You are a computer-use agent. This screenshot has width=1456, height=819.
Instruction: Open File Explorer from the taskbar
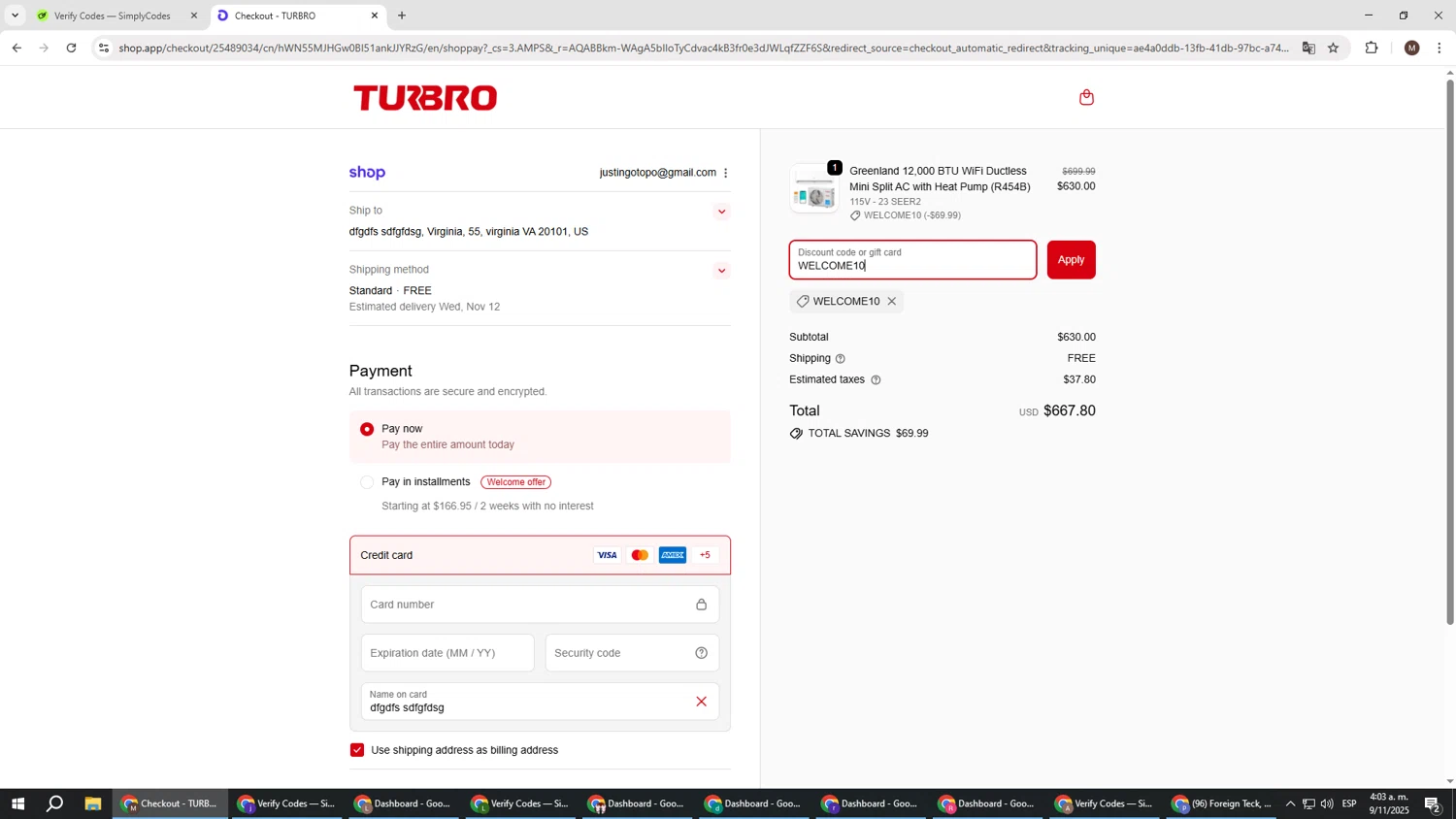93,803
